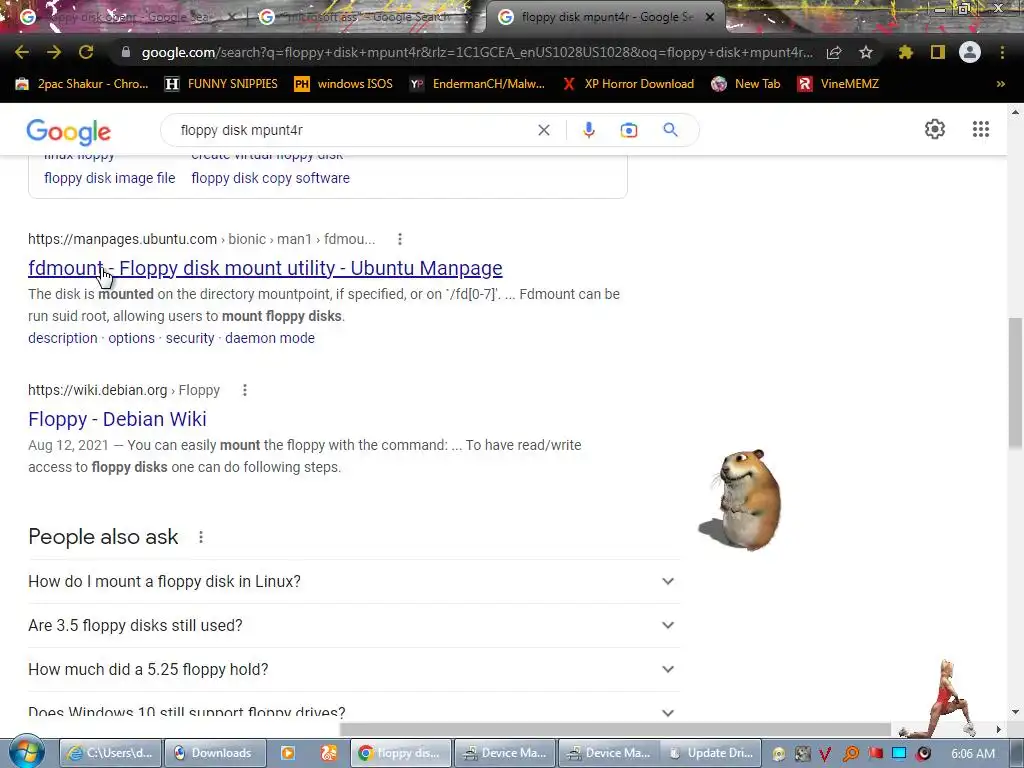The width and height of the screenshot is (1024, 768).
Task: Jump to the 'daemon mode' sitelink
Action: tap(270, 338)
